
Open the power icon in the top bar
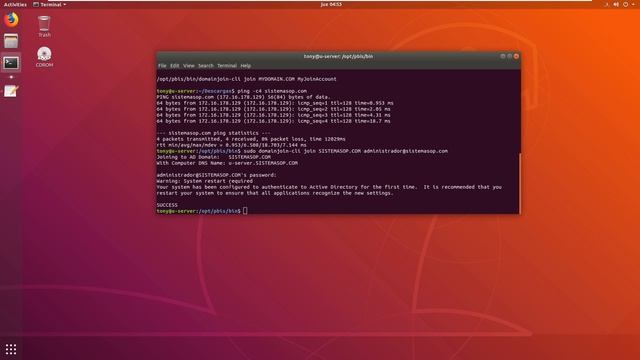coord(625,4)
